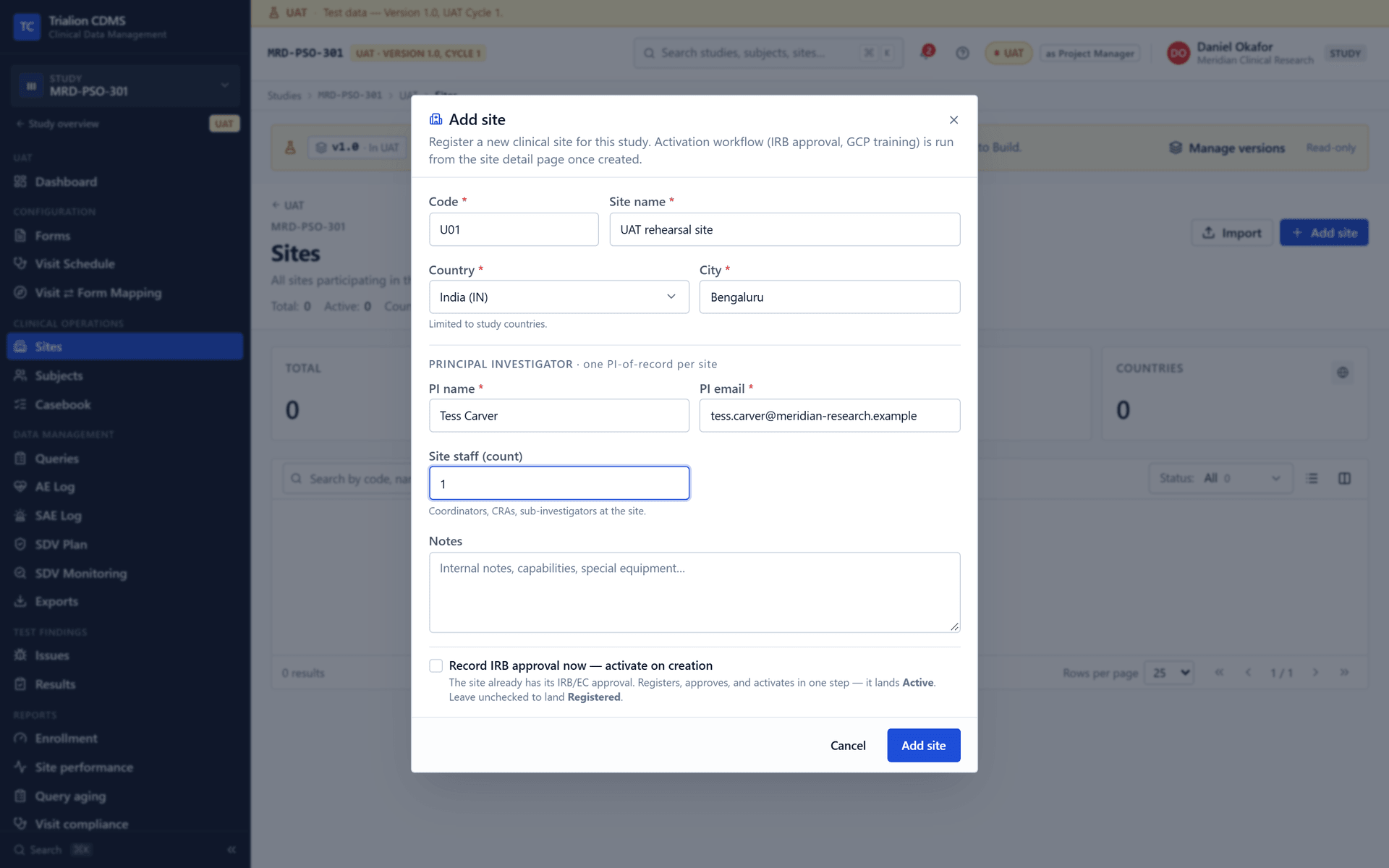Go back to Study overview
Image resolution: width=1389 pixels, height=868 pixels.
click(x=58, y=124)
